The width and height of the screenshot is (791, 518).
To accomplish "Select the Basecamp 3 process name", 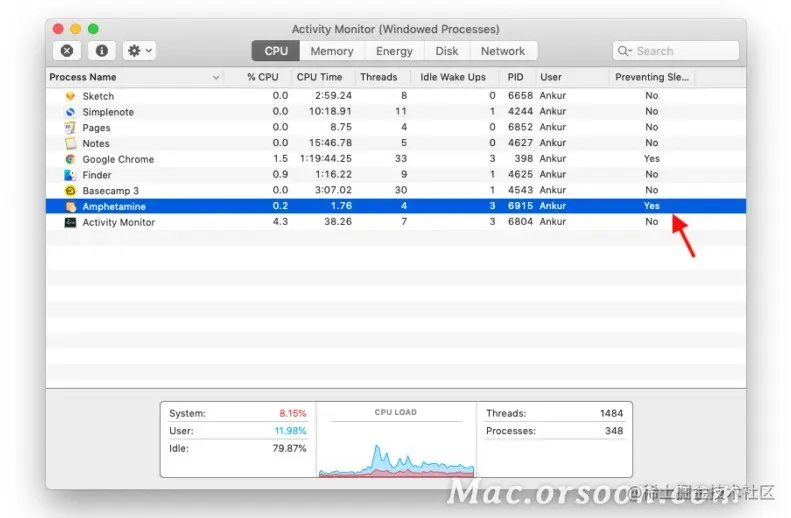I will 110,191.
